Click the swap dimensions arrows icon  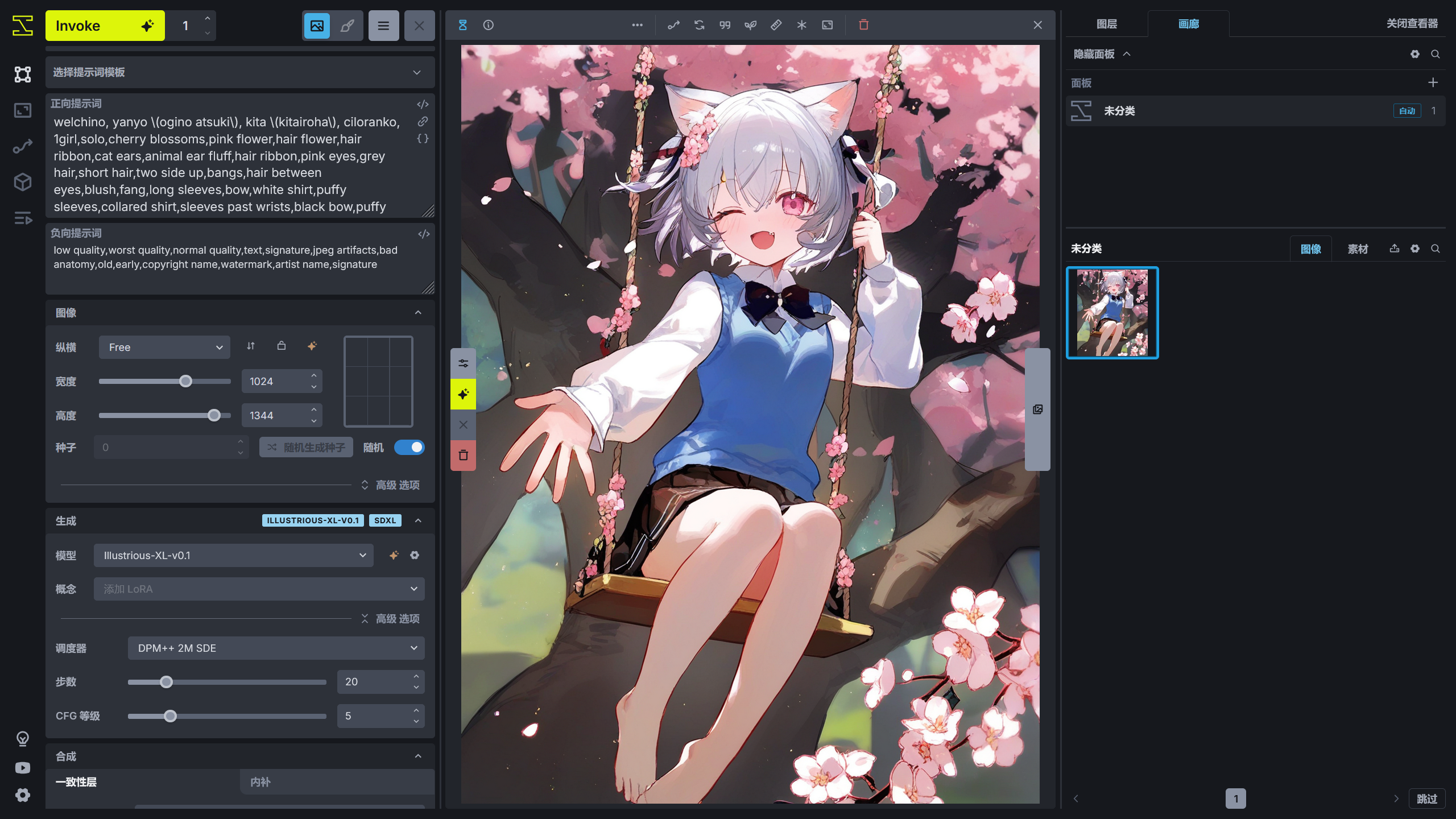(251, 346)
